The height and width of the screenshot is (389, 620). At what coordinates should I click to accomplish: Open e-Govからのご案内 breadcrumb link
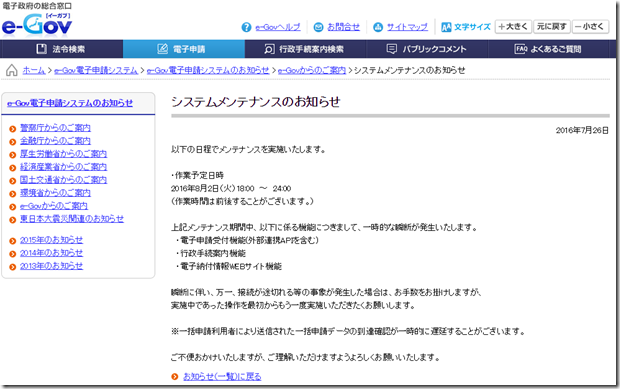pyautogui.click(x=312, y=70)
